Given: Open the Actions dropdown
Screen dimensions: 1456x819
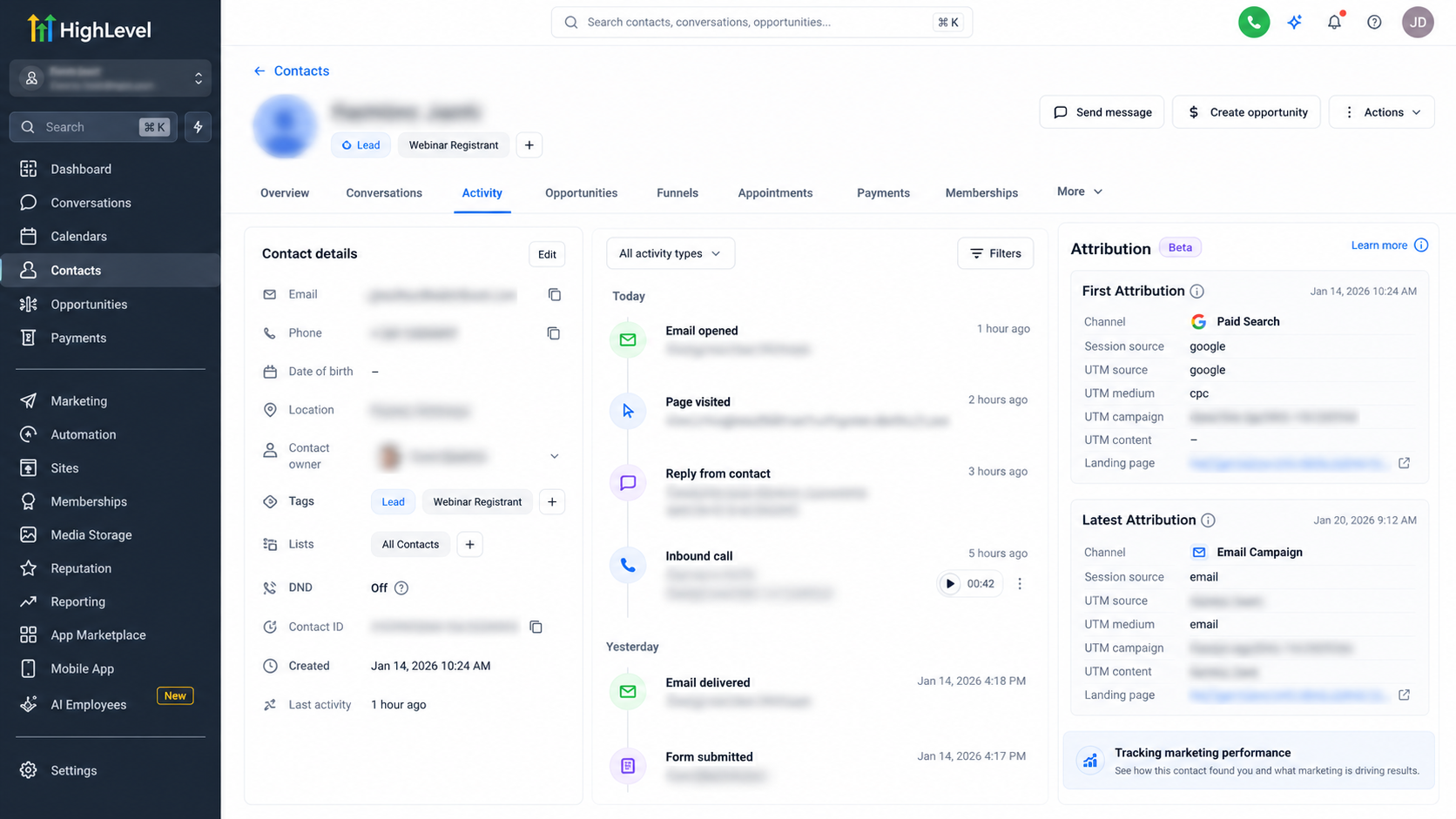Looking at the screenshot, I should (1382, 112).
